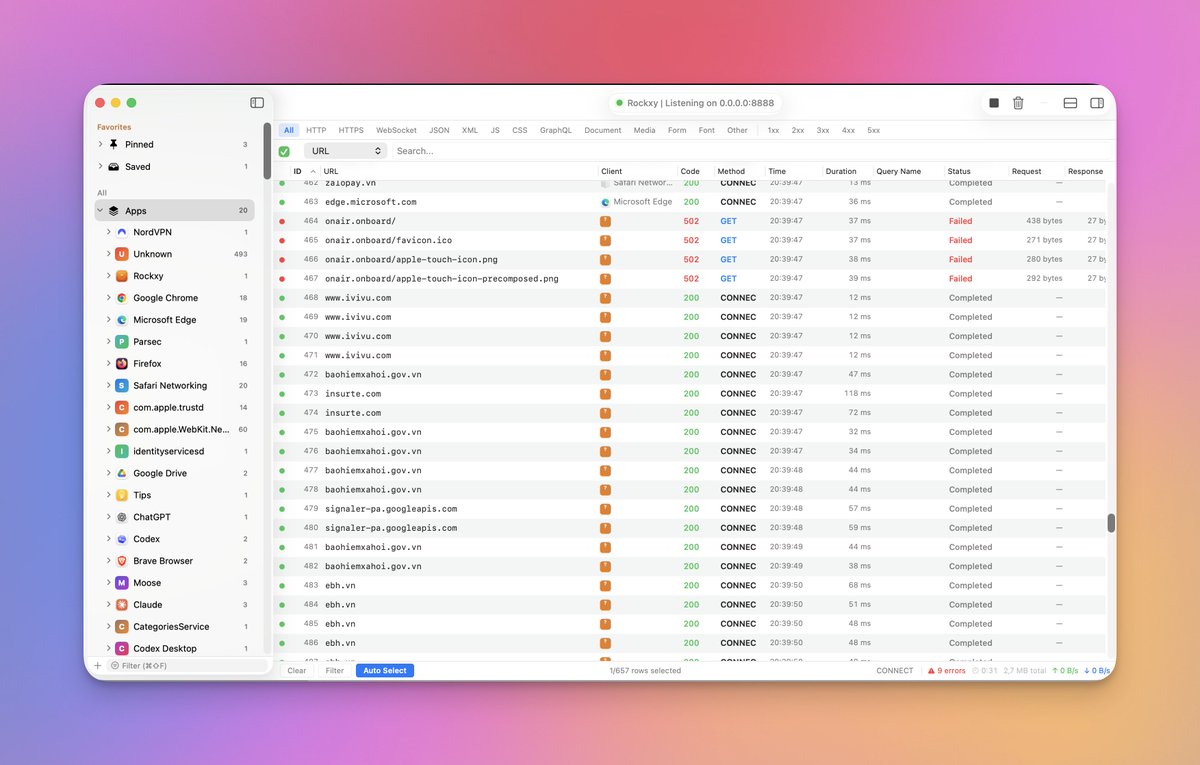Click the sidebar scrollbar thumb
This screenshot has width=1200, height=765.
pos(267,152)
